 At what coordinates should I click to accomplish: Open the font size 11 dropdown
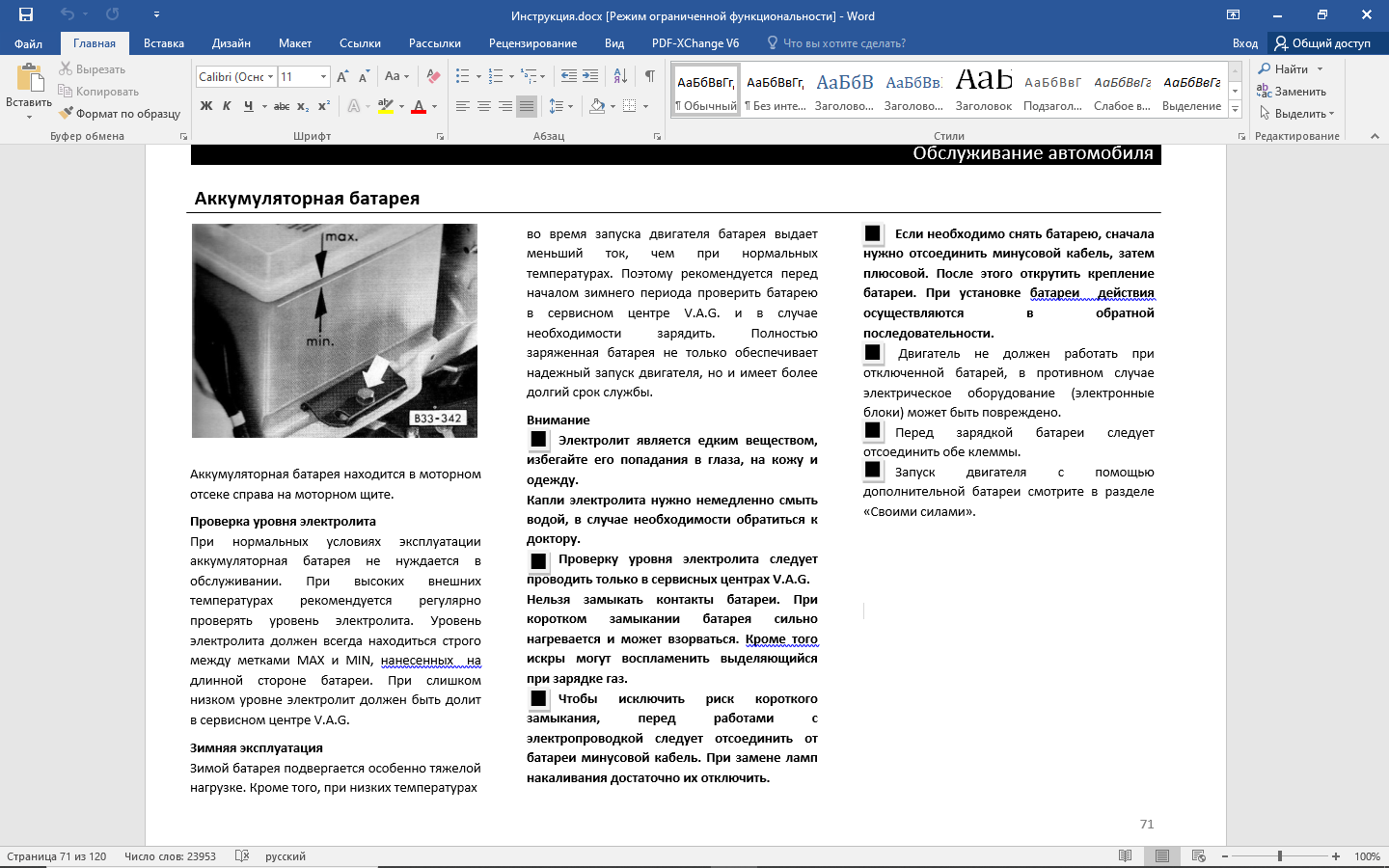point(324,76)
